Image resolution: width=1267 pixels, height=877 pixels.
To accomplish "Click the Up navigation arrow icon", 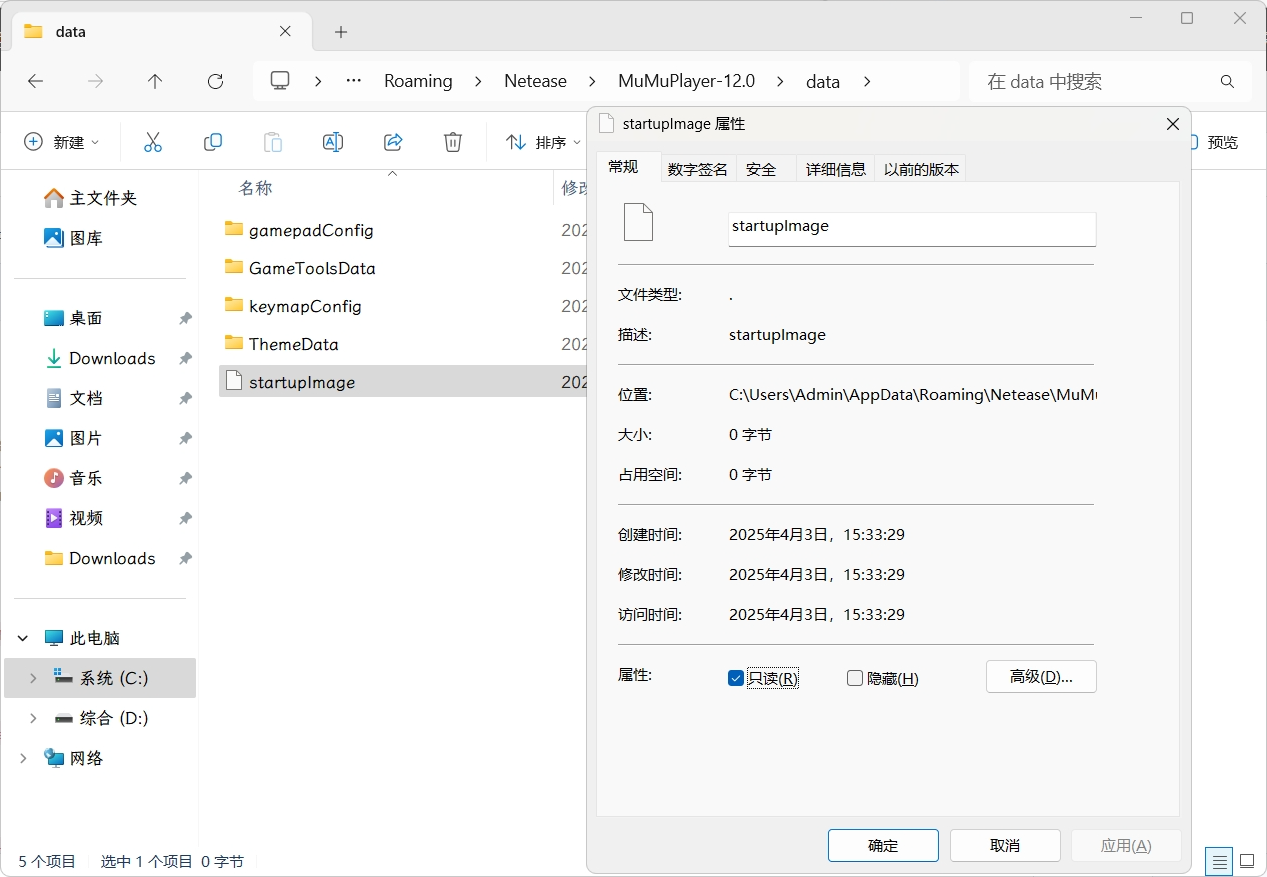I will pos(155,82).
